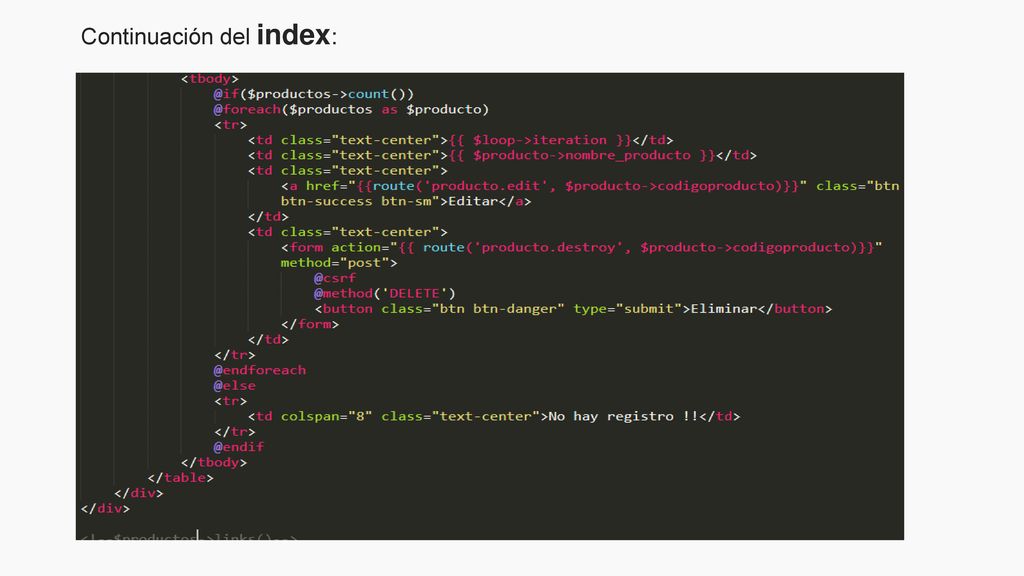1024x576 pixels.
Task: Click the 'producto.destroy' route string
Action: pos(549,248)
